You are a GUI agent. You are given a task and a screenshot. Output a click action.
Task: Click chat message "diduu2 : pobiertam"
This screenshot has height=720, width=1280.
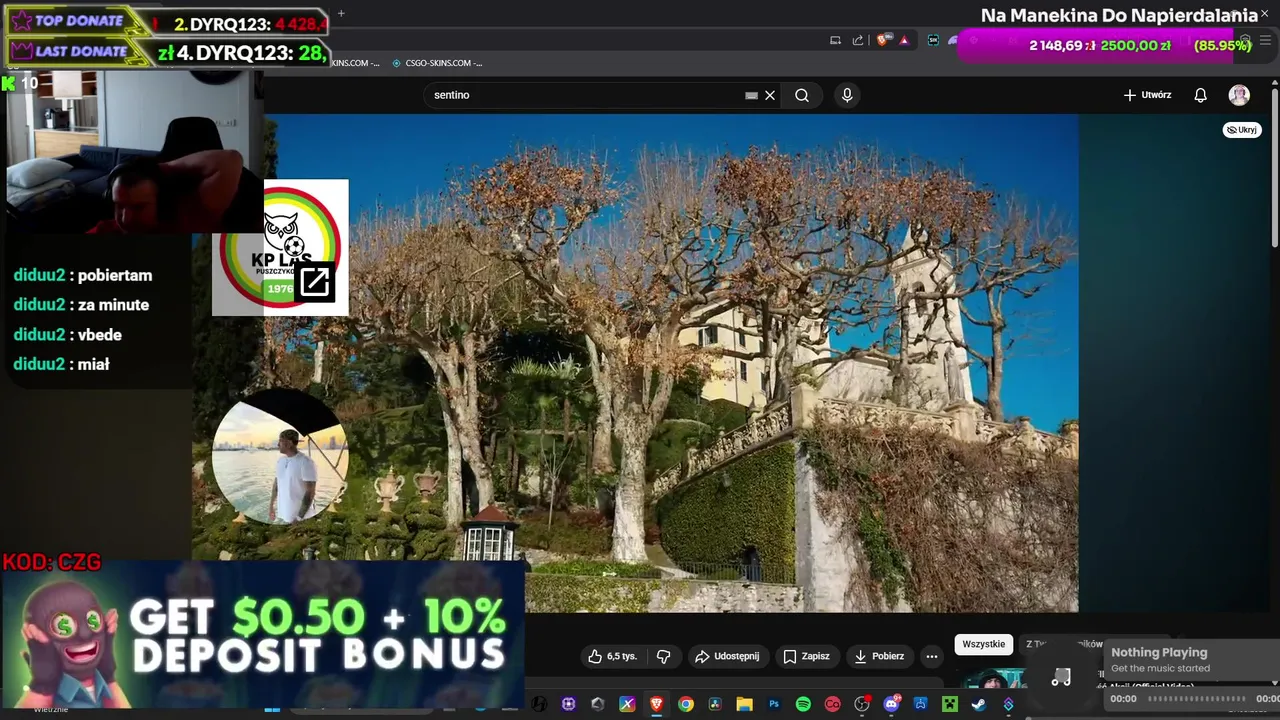click(x=83, y=275)
